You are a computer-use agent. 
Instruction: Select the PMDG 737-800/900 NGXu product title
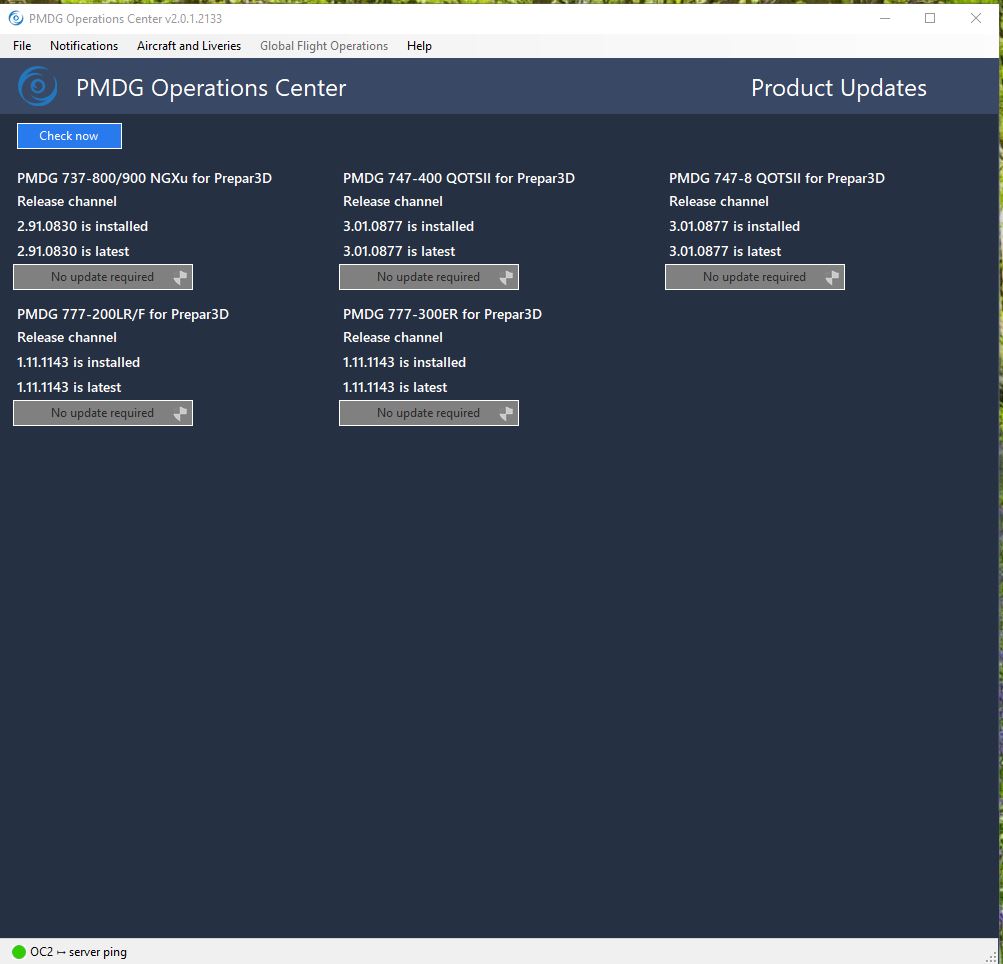coord(144,178)
